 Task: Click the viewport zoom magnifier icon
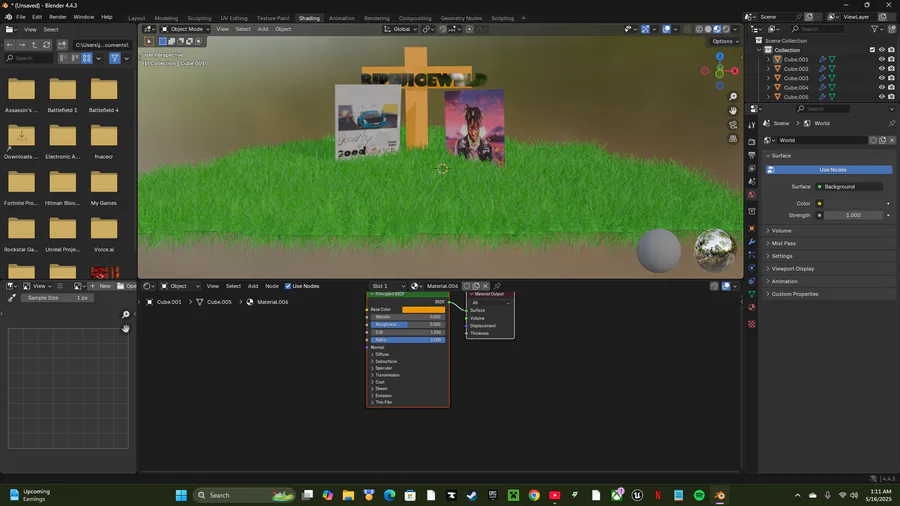click(733, 96)
